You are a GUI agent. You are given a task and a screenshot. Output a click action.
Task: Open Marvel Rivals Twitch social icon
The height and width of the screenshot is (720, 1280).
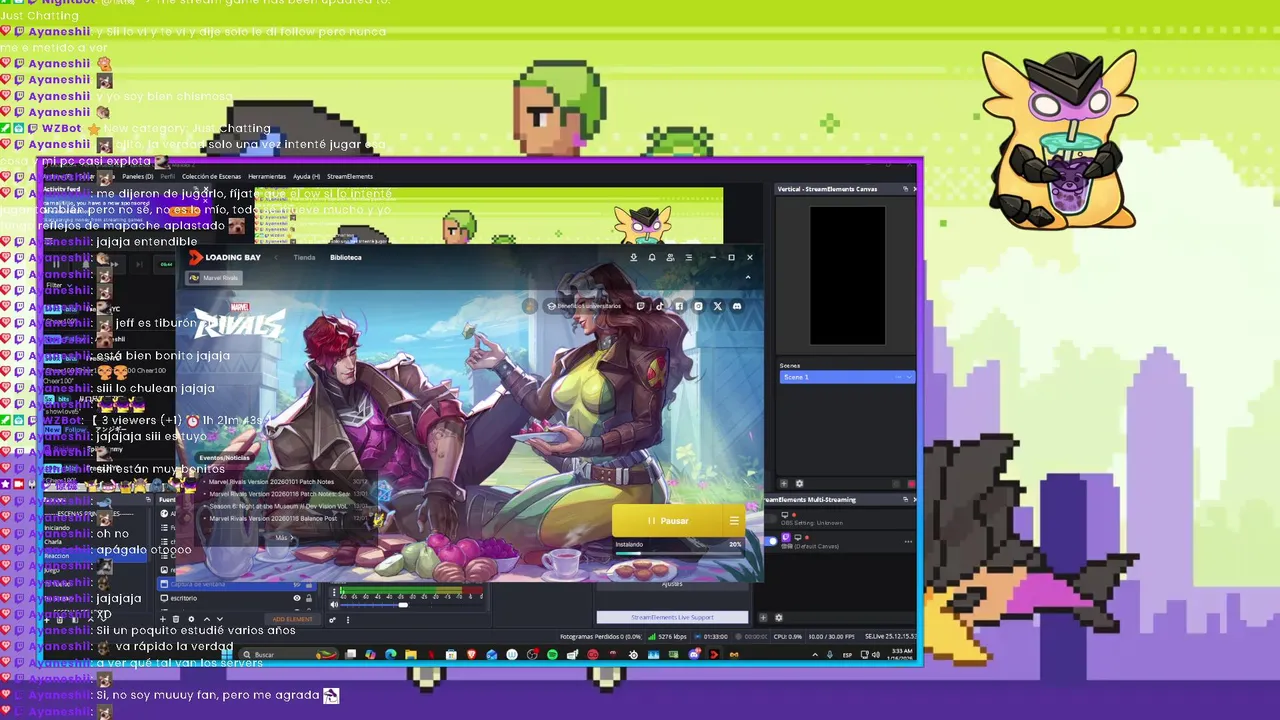pos(640,306)
